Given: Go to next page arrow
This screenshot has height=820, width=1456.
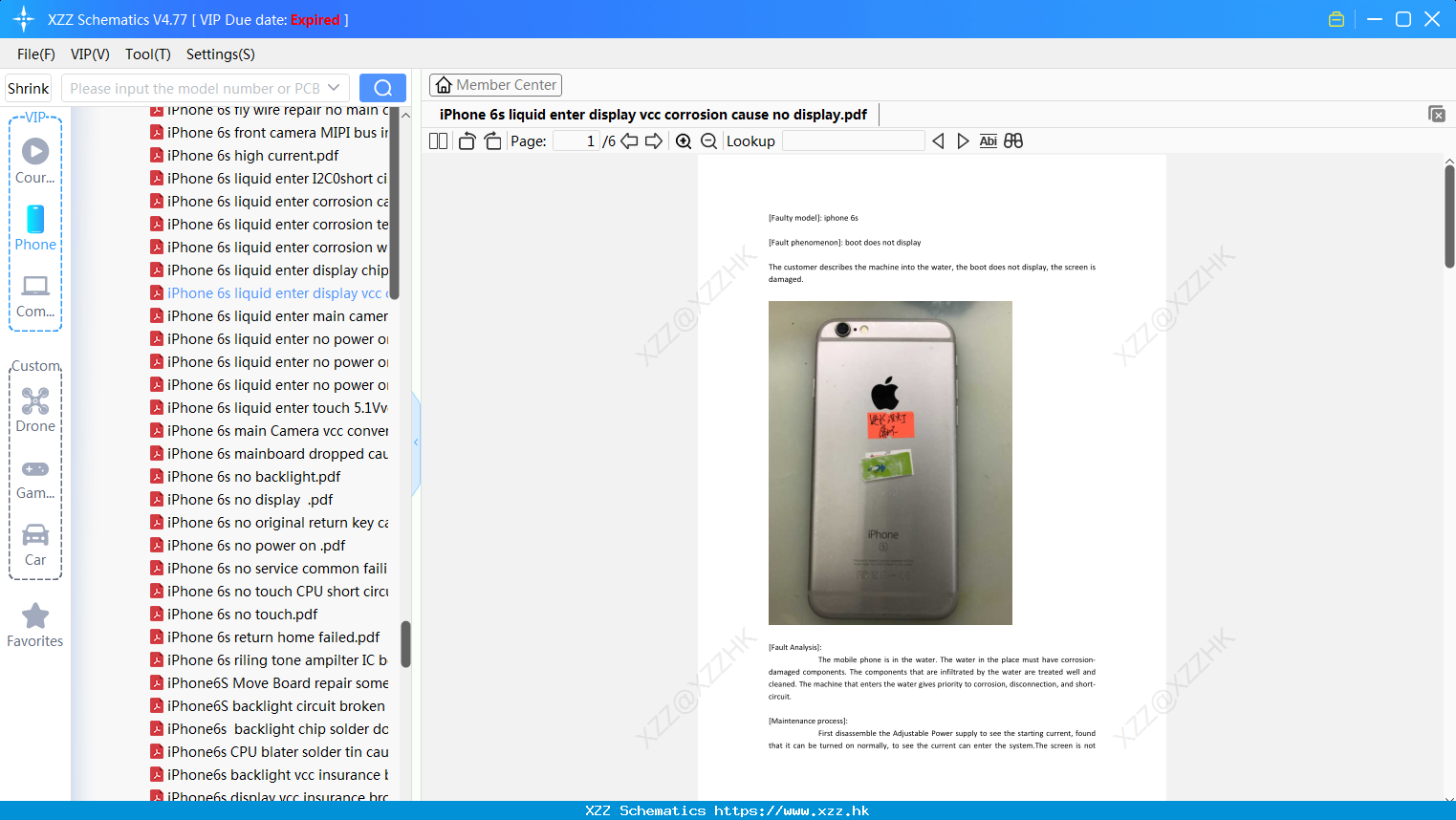Looking at the screenshot, I should [x=654, y=141].
